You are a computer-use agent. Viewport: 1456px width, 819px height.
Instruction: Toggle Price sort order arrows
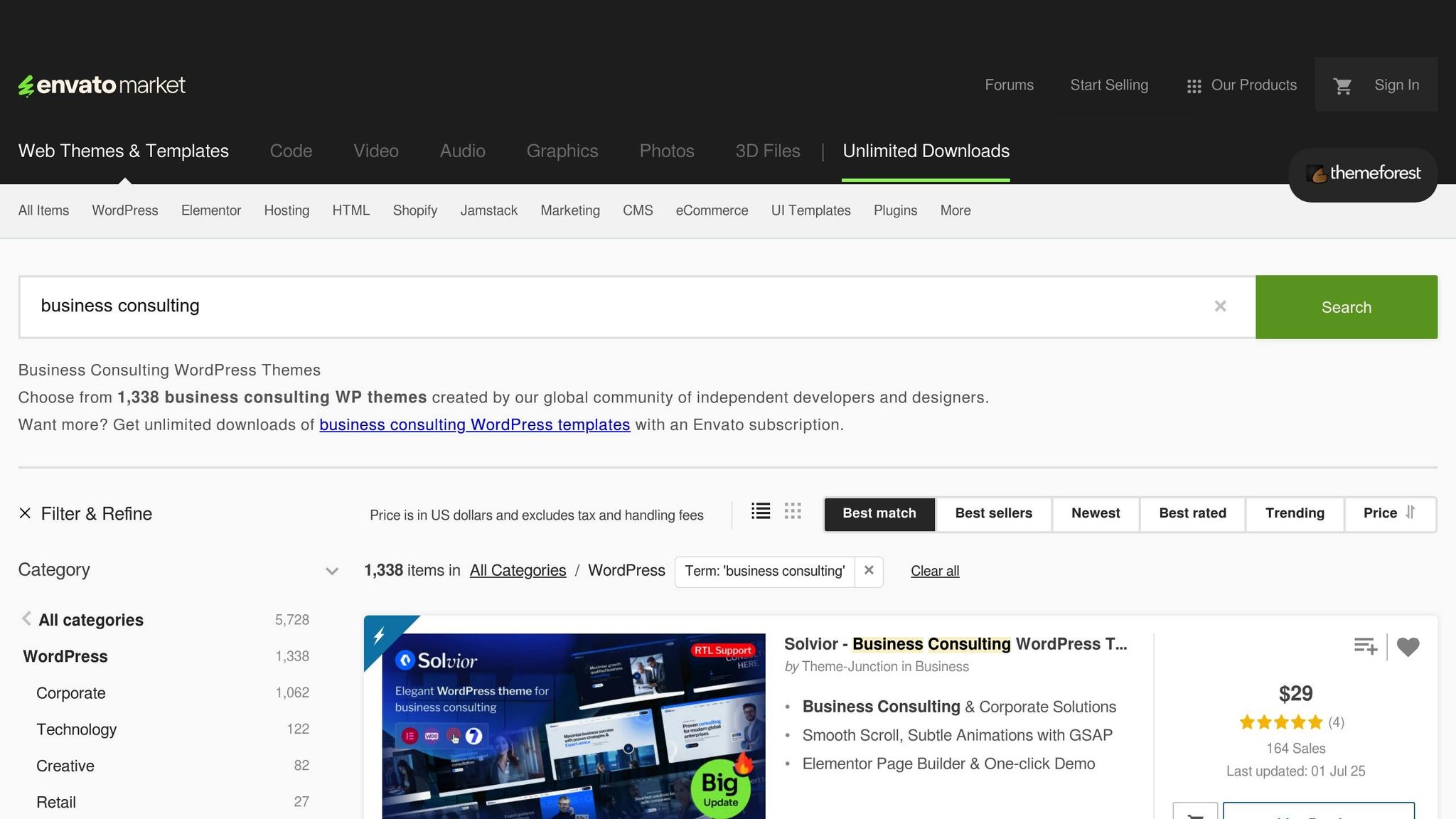pos(1410,513)
